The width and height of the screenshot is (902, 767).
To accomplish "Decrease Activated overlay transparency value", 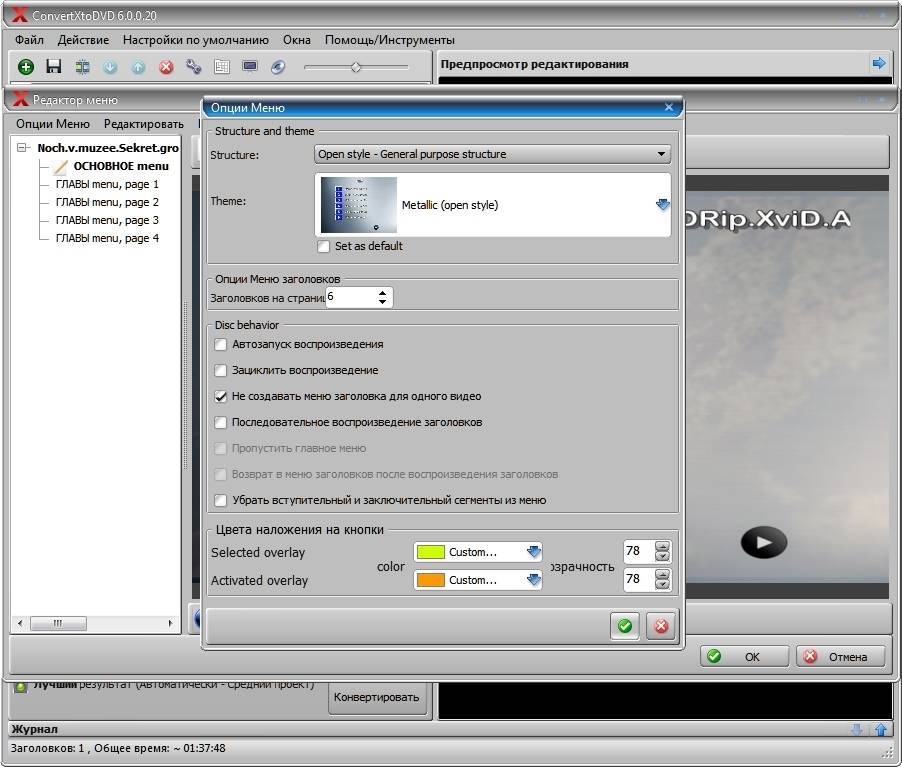I will click(662, 584).
